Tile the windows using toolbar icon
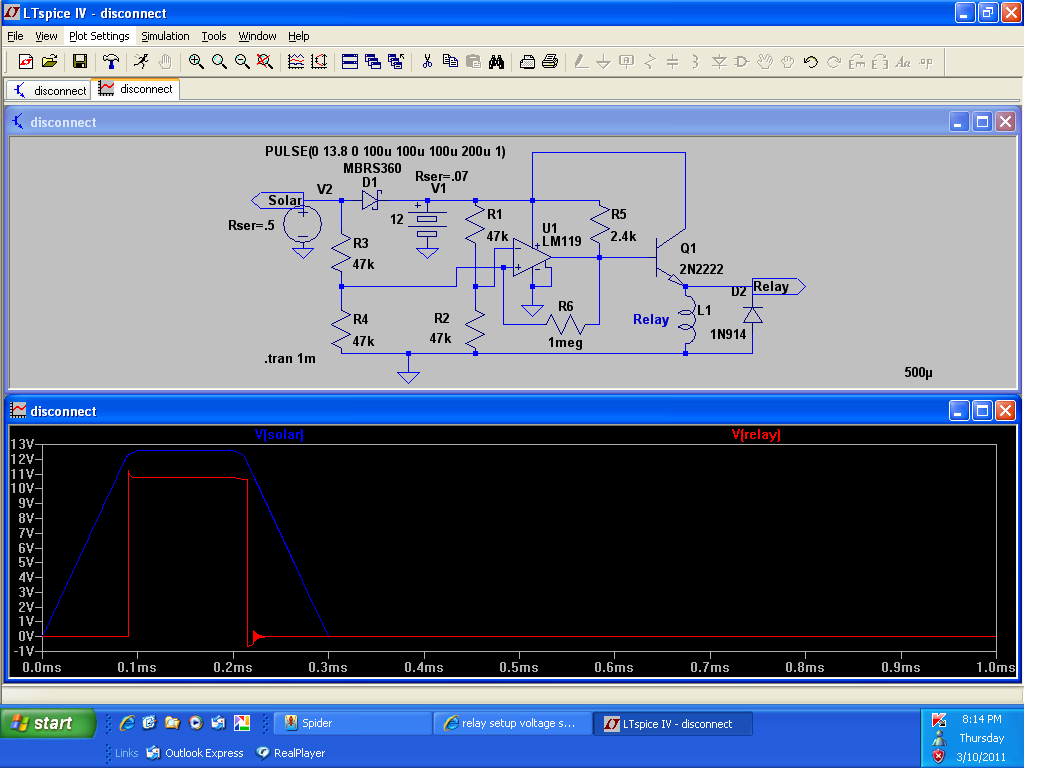This screenshot has height=770, width=1042. tap(350, 62)
